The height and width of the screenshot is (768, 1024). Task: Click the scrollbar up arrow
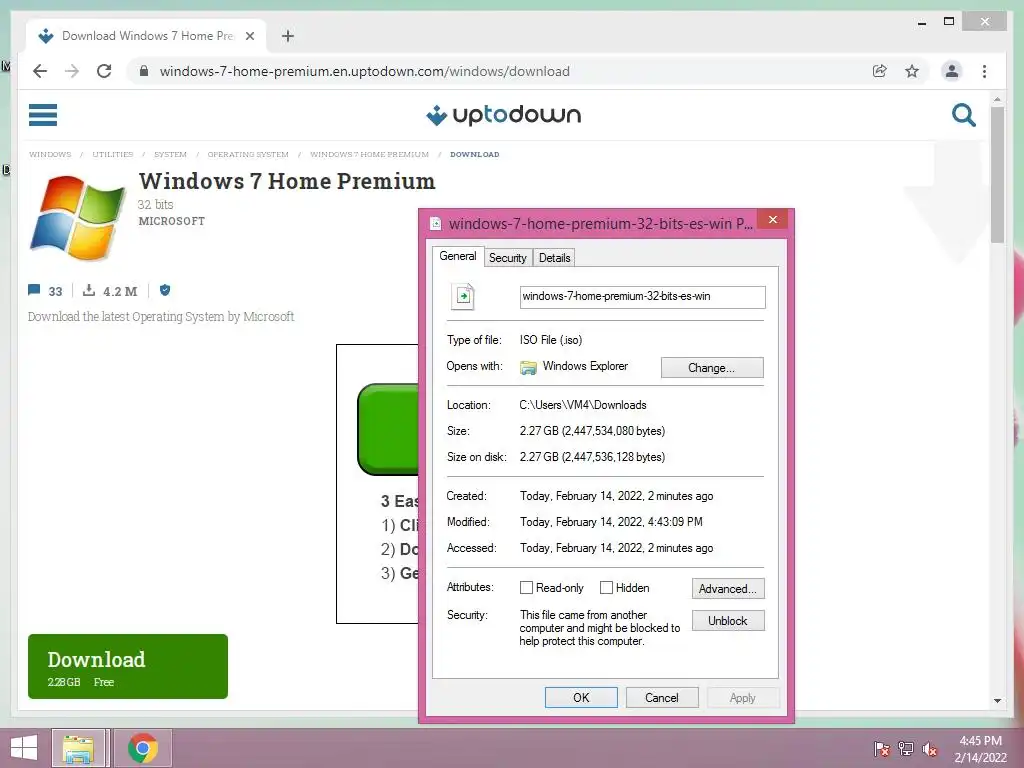997,99
